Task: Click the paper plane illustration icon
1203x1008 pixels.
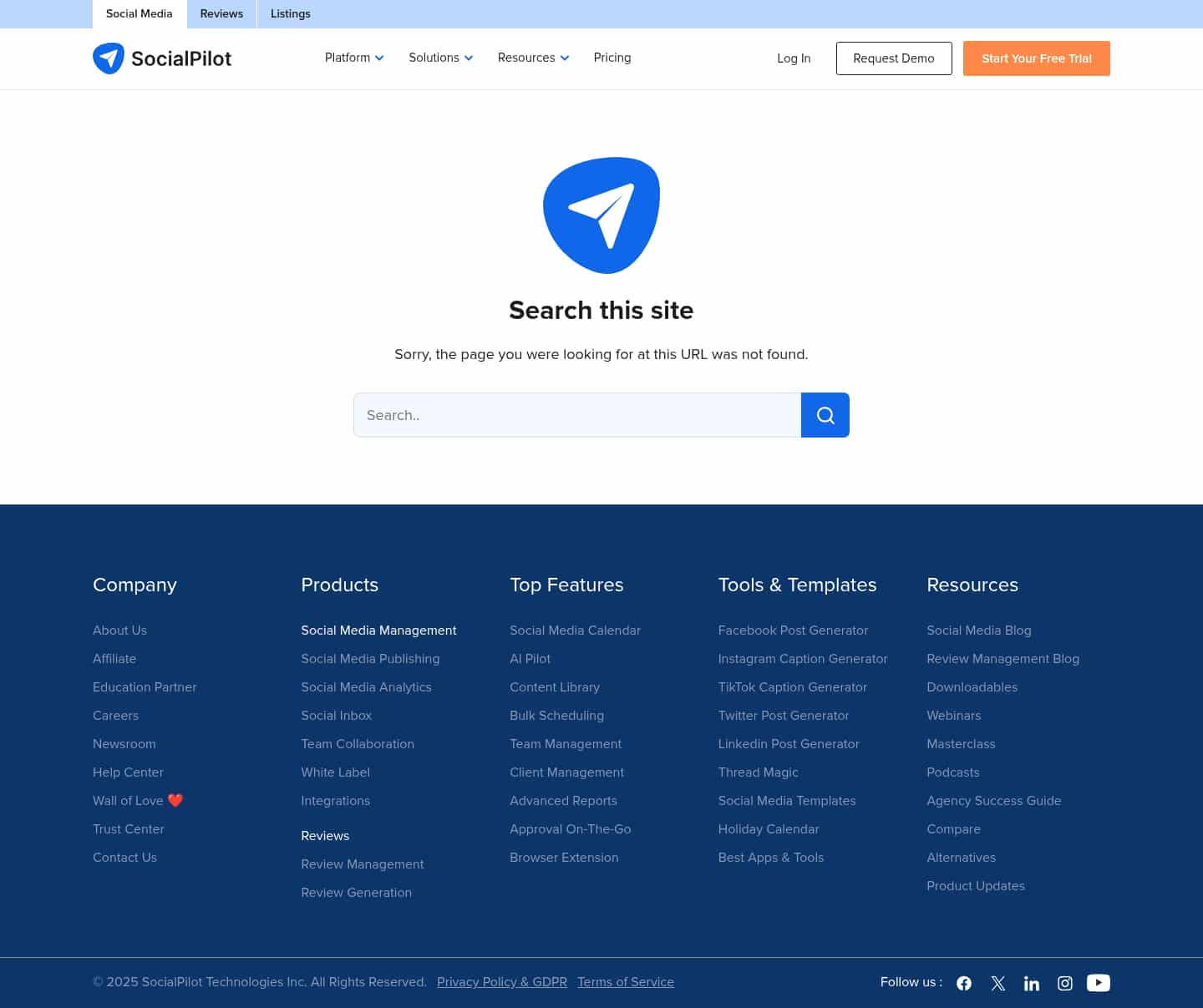Action: 601,215
